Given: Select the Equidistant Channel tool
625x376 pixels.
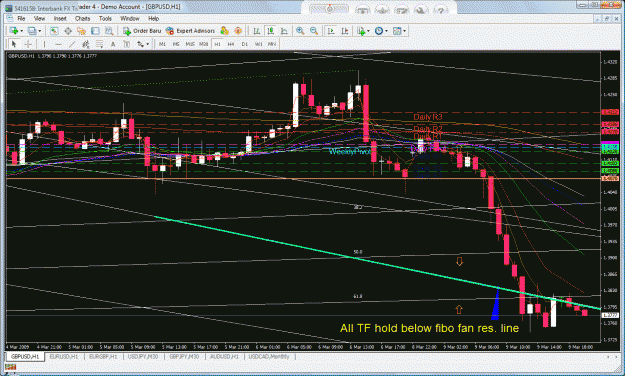Looking at the screenshot, I should click(x=85, y=44).
